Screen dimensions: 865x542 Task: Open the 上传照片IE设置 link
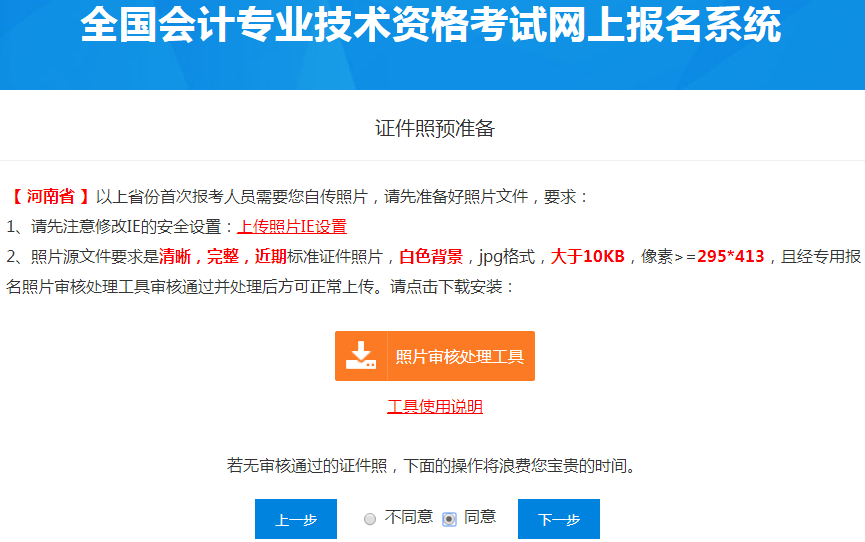tap(292, 227)
